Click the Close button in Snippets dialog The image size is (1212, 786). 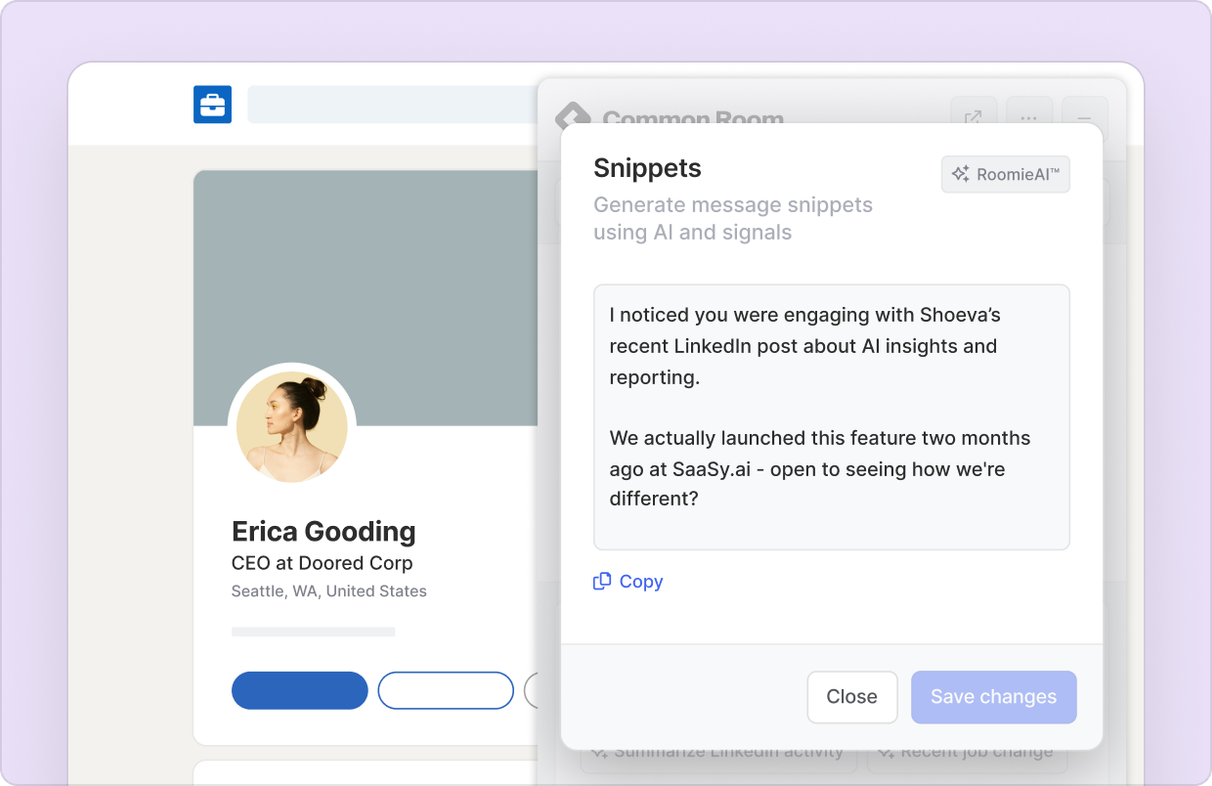pyautogui.click(x=852, y=697)
